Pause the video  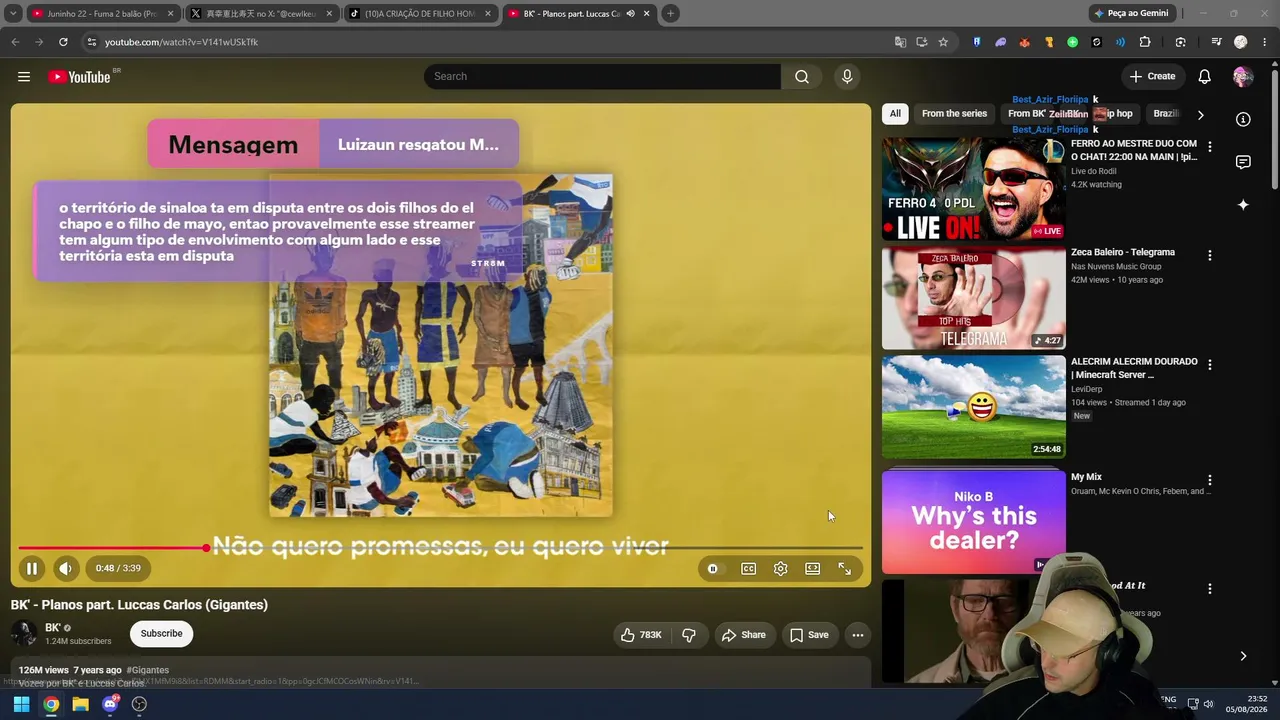(32, 569)
